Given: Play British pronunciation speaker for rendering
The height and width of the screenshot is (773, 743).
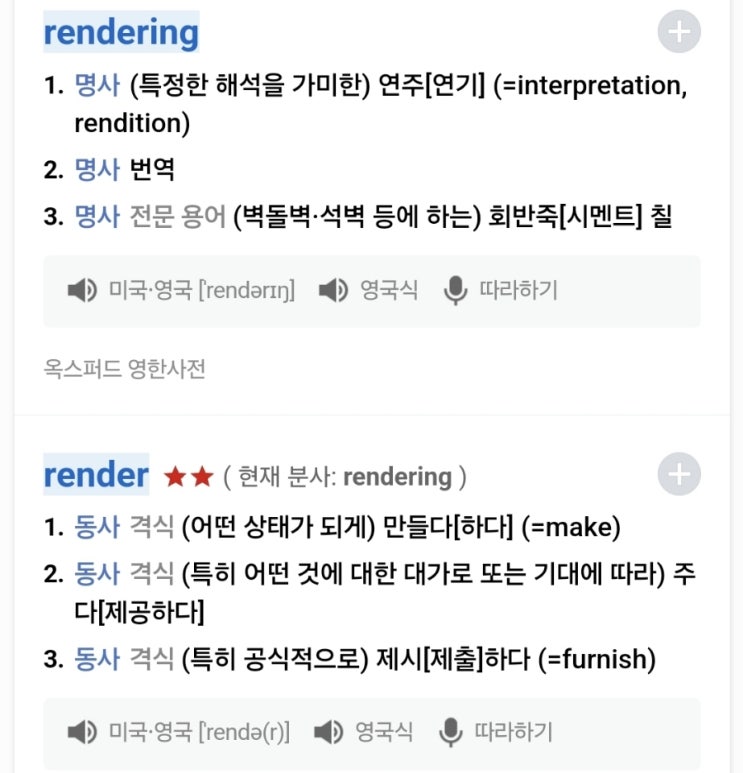Looking at the screenshot, I should pyautogui.click(x=333, y=291).
